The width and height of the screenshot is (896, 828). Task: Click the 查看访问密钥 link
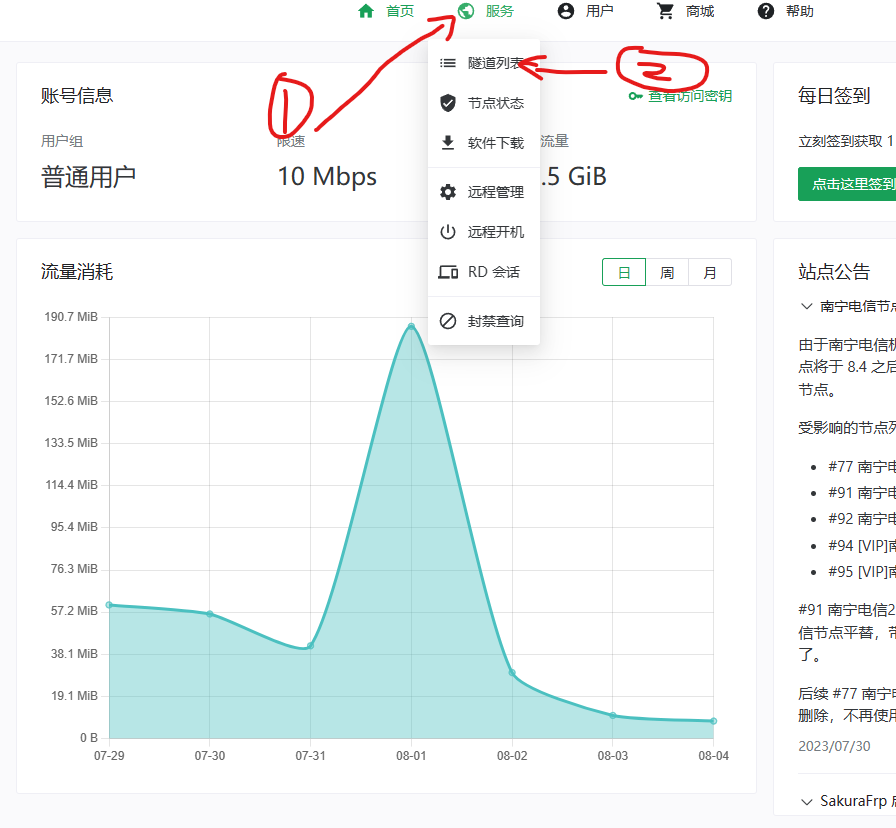(x=680, y=96)
